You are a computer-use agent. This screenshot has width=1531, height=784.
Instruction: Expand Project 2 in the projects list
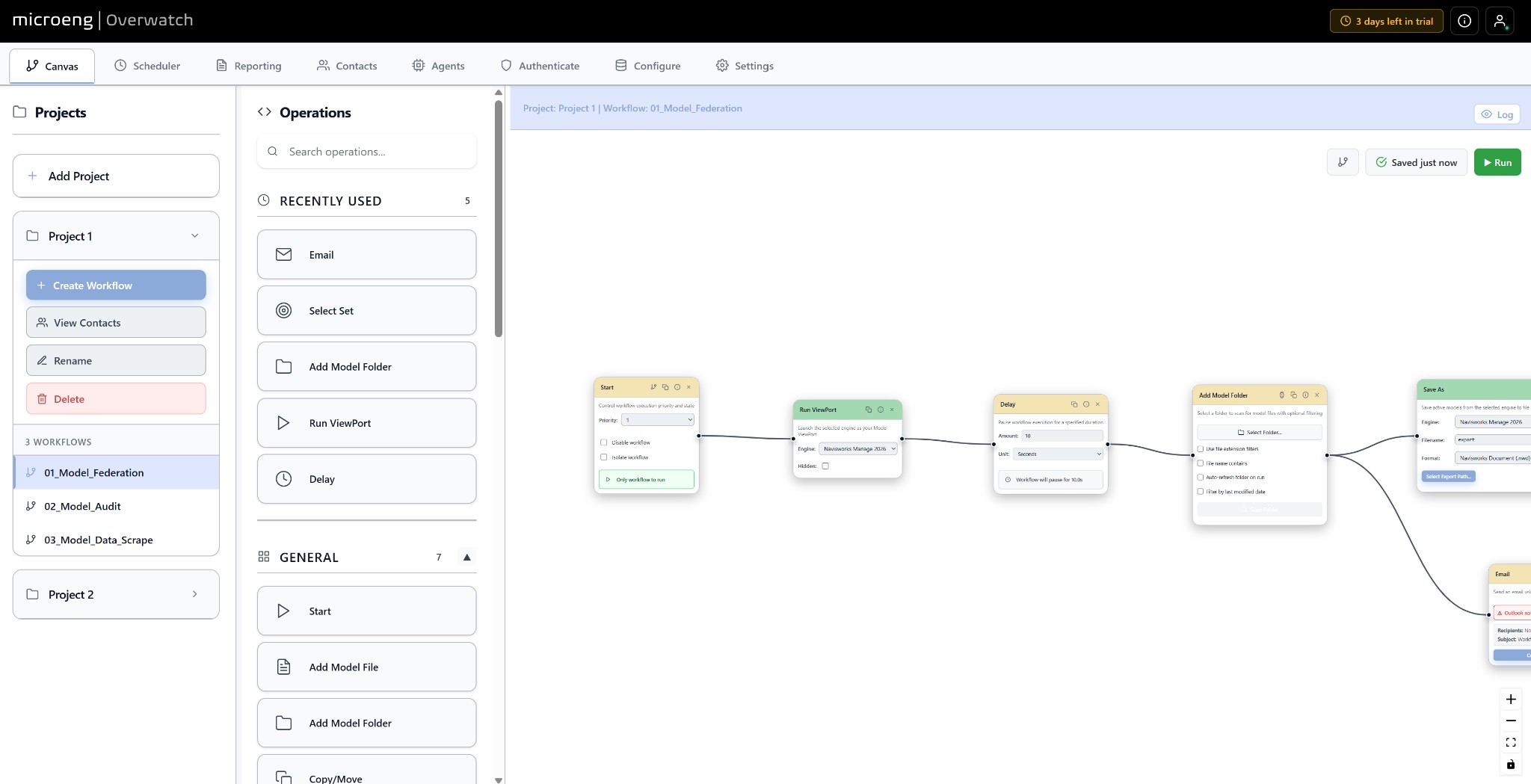point(116,594)
